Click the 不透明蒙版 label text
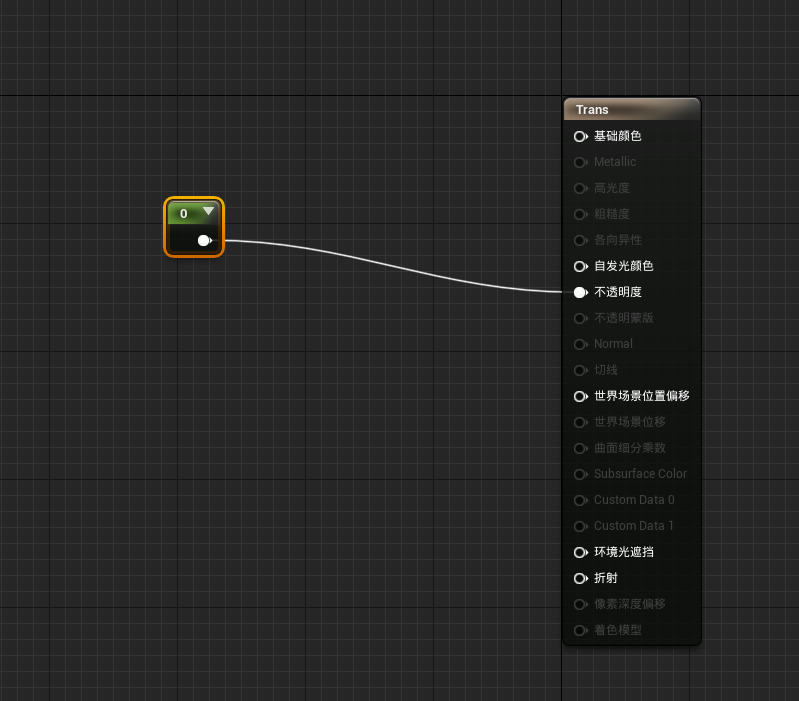The width and height of the screenshot is (799, 701). pos(624,318)
